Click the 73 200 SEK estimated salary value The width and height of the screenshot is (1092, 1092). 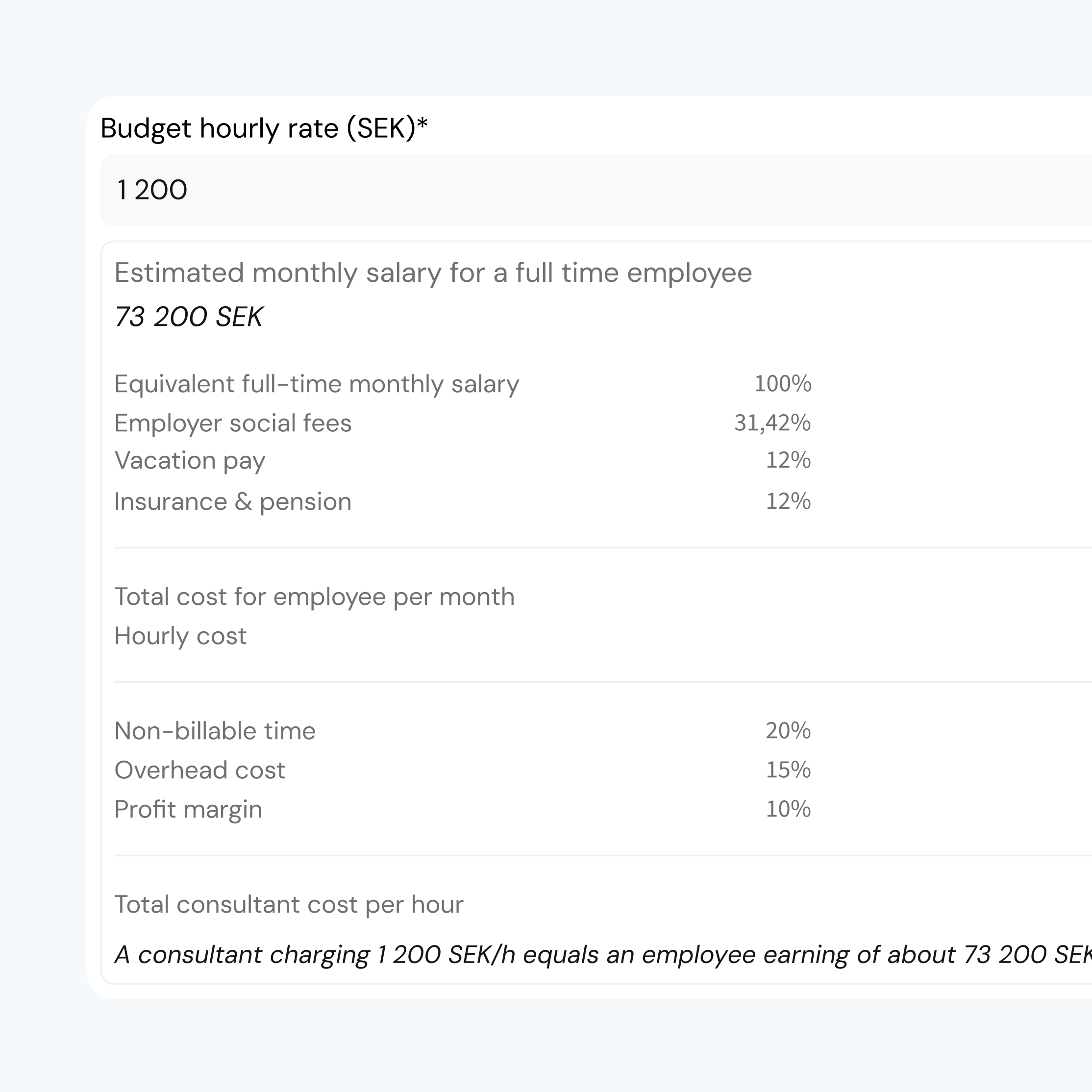pyautogui.click(x=188, y=317)
